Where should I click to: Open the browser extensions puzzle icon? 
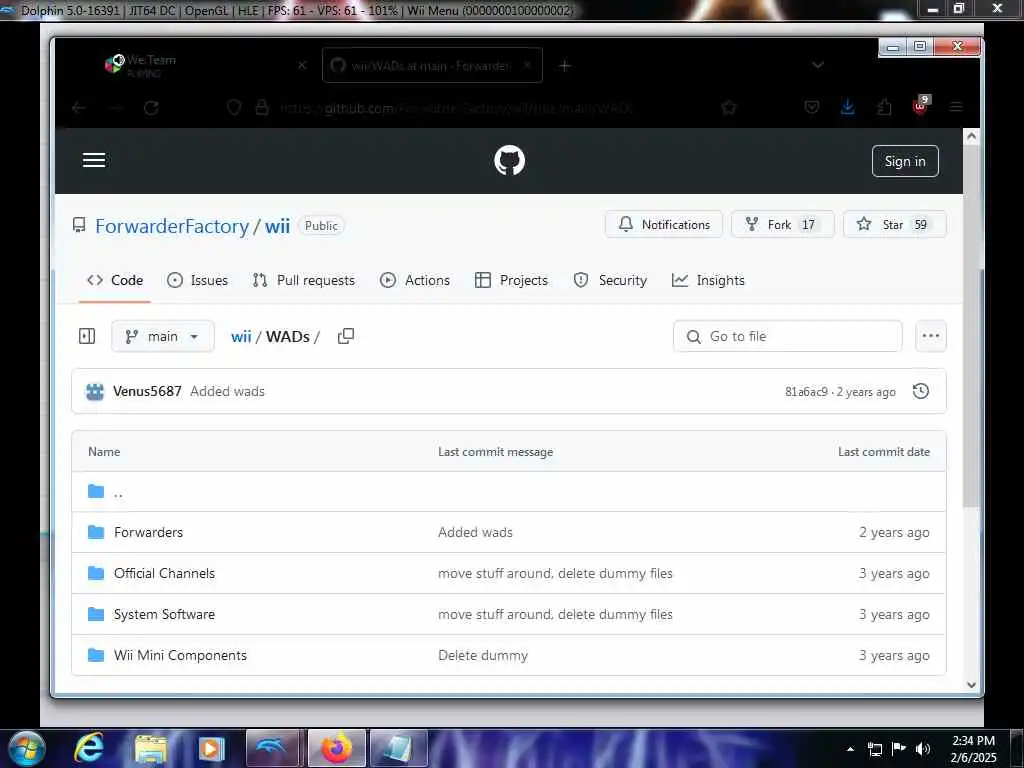tap(884, 107)
